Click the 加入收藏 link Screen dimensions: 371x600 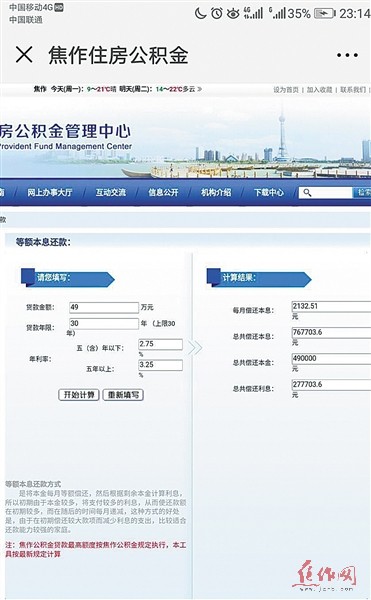319,90
